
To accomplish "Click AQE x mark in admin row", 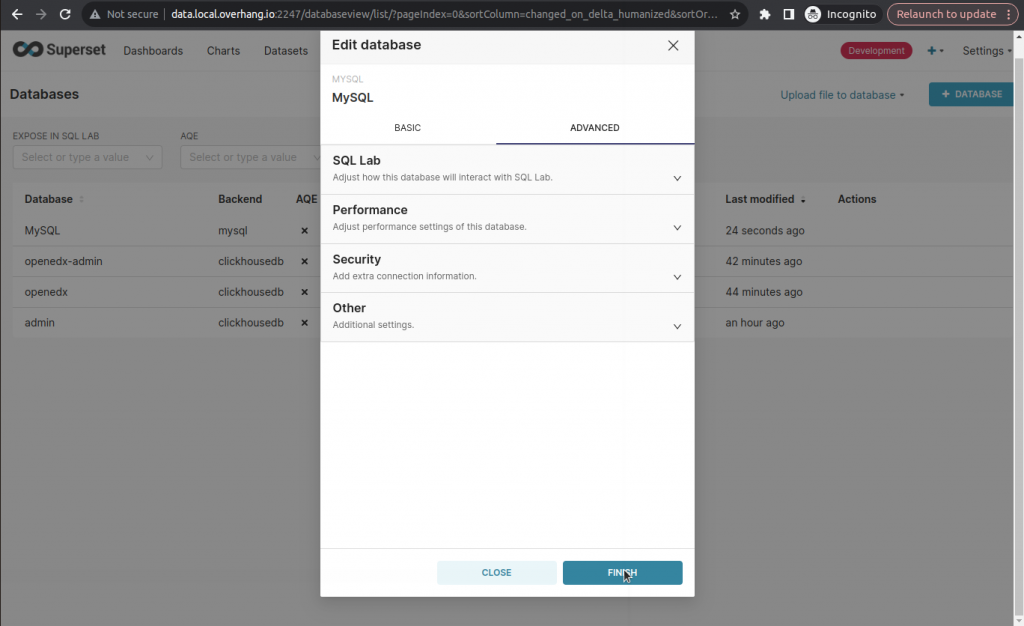I will tap(304, 322).
